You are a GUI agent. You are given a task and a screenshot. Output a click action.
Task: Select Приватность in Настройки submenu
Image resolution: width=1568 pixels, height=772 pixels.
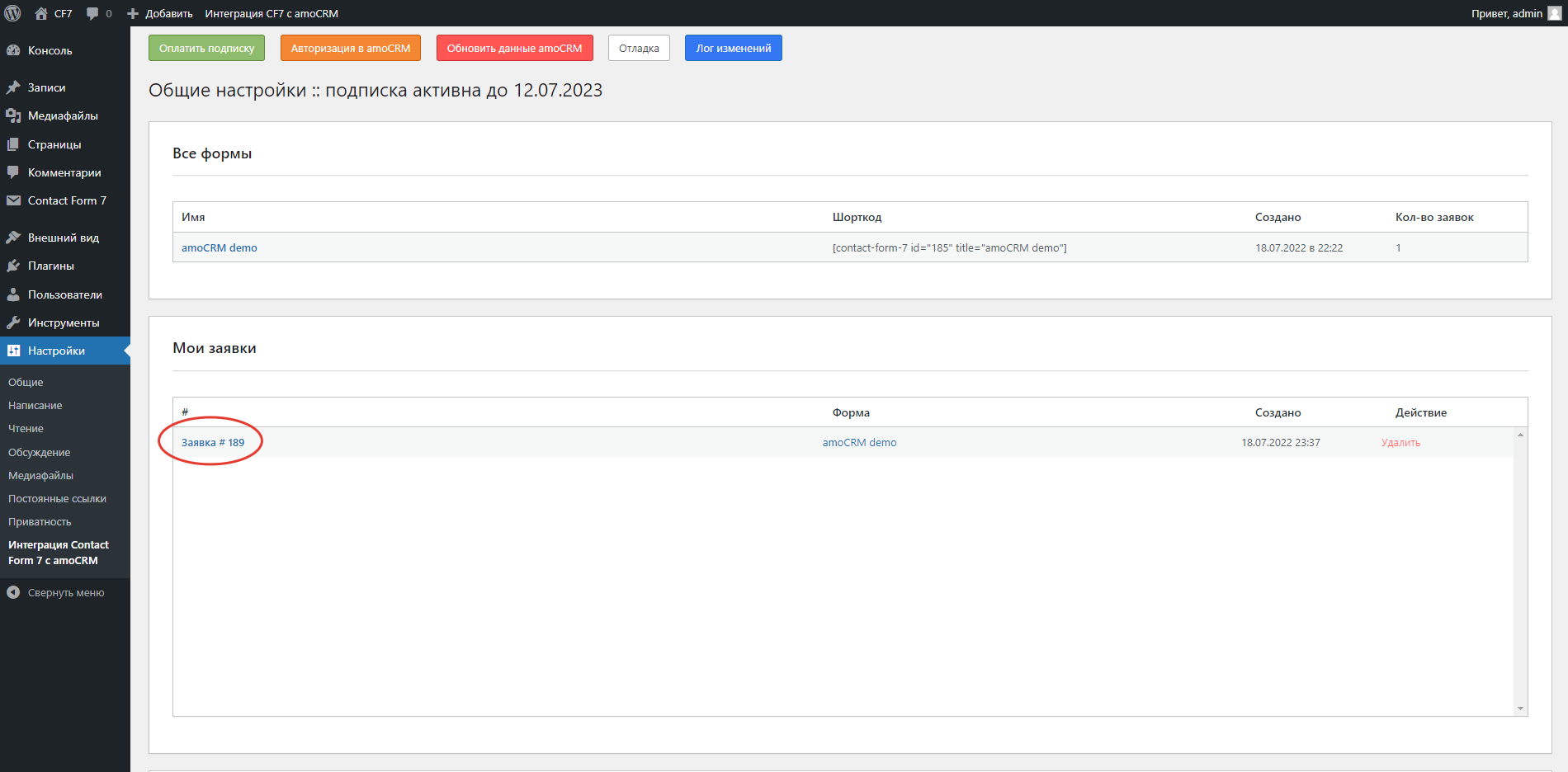point(38,521)
